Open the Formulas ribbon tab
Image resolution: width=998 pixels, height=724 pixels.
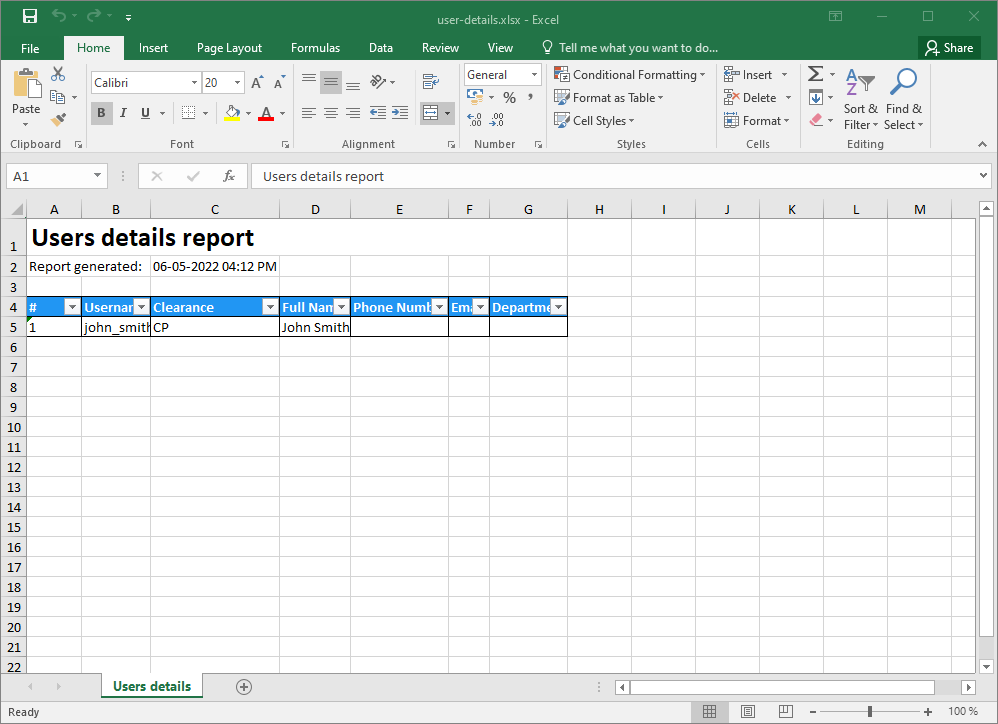(315, 48)
